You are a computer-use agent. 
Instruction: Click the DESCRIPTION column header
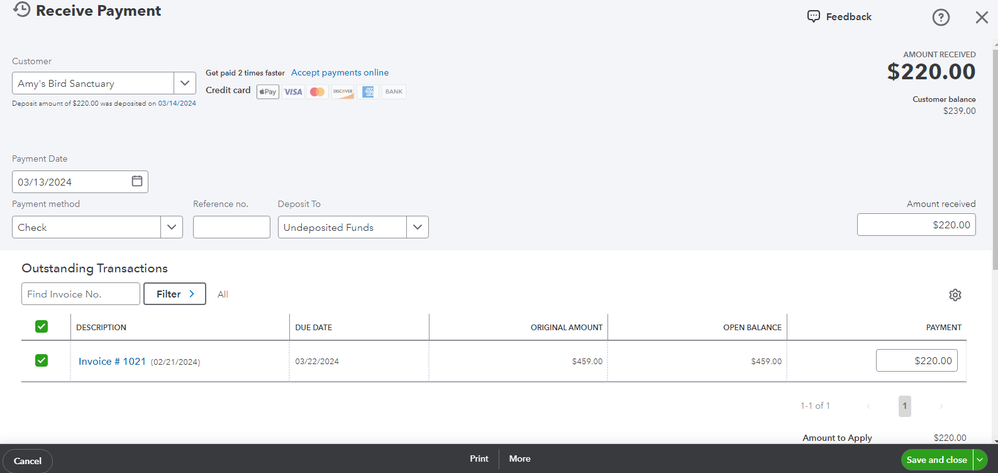[101, 327]
